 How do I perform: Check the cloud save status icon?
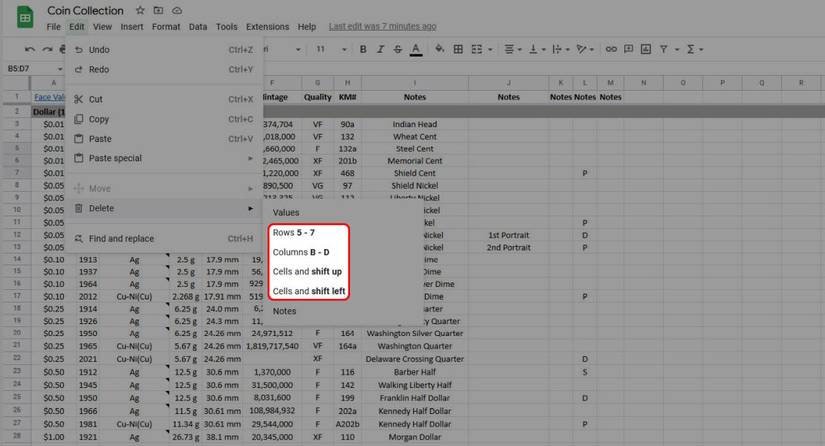177,10
